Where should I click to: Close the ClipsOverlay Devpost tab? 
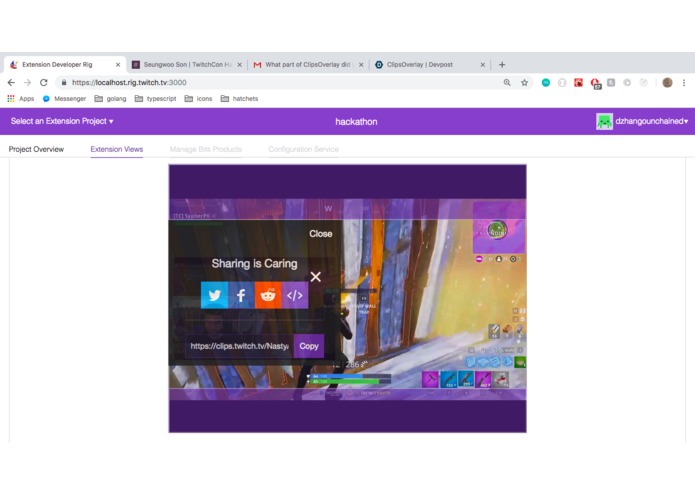[x=483, y=65]
